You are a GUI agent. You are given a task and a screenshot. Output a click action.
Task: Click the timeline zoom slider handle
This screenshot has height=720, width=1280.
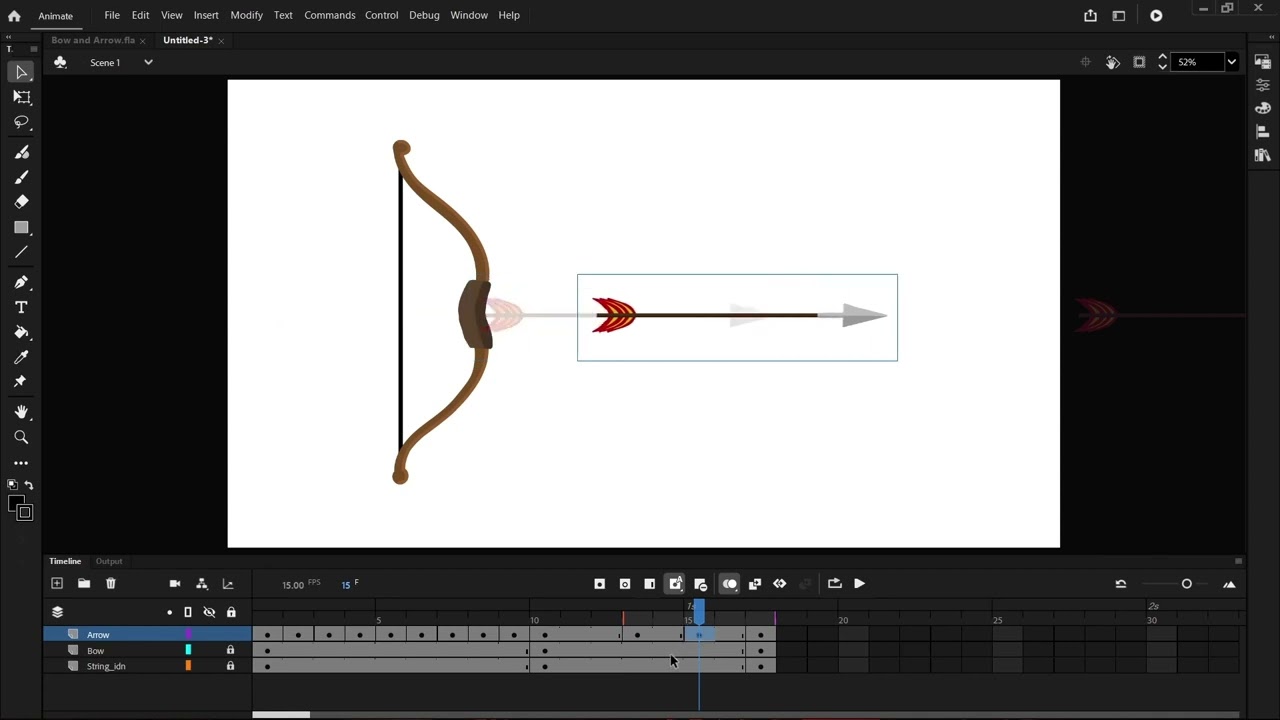[1187, 584]
